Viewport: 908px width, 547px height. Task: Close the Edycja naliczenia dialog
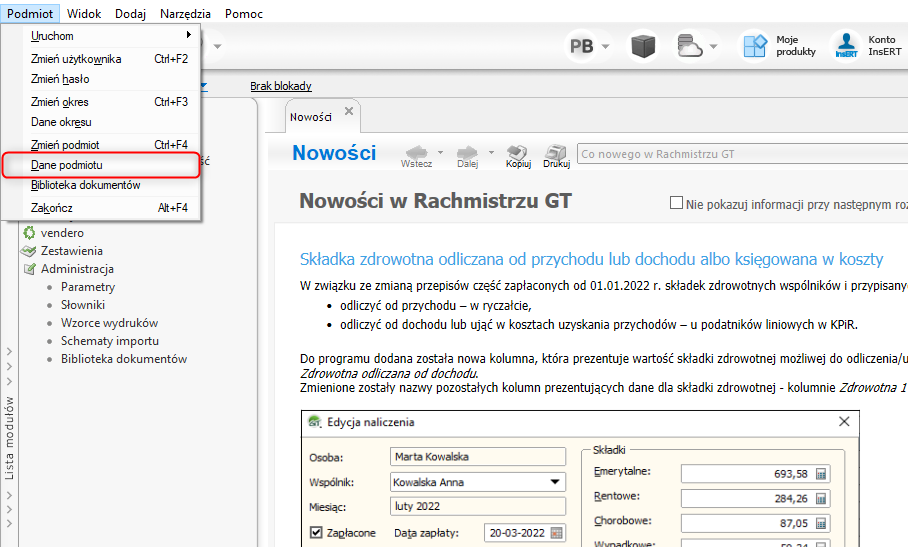pos(844,421)
